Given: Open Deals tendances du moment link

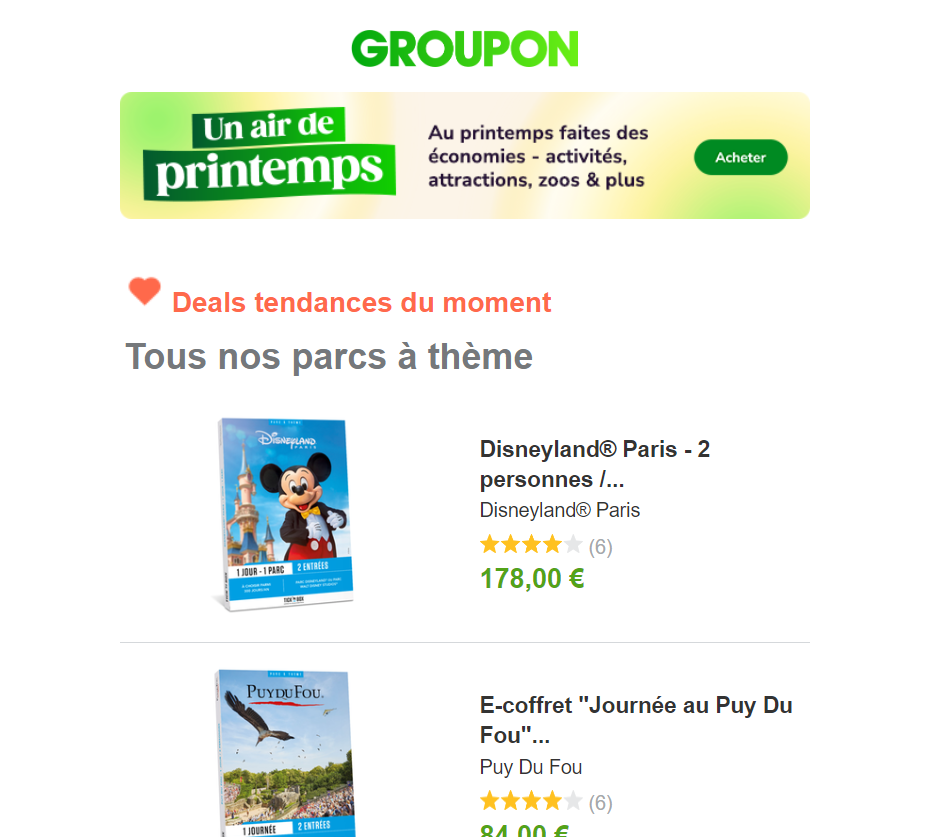Looking at the screenshot, I should 361,302.
